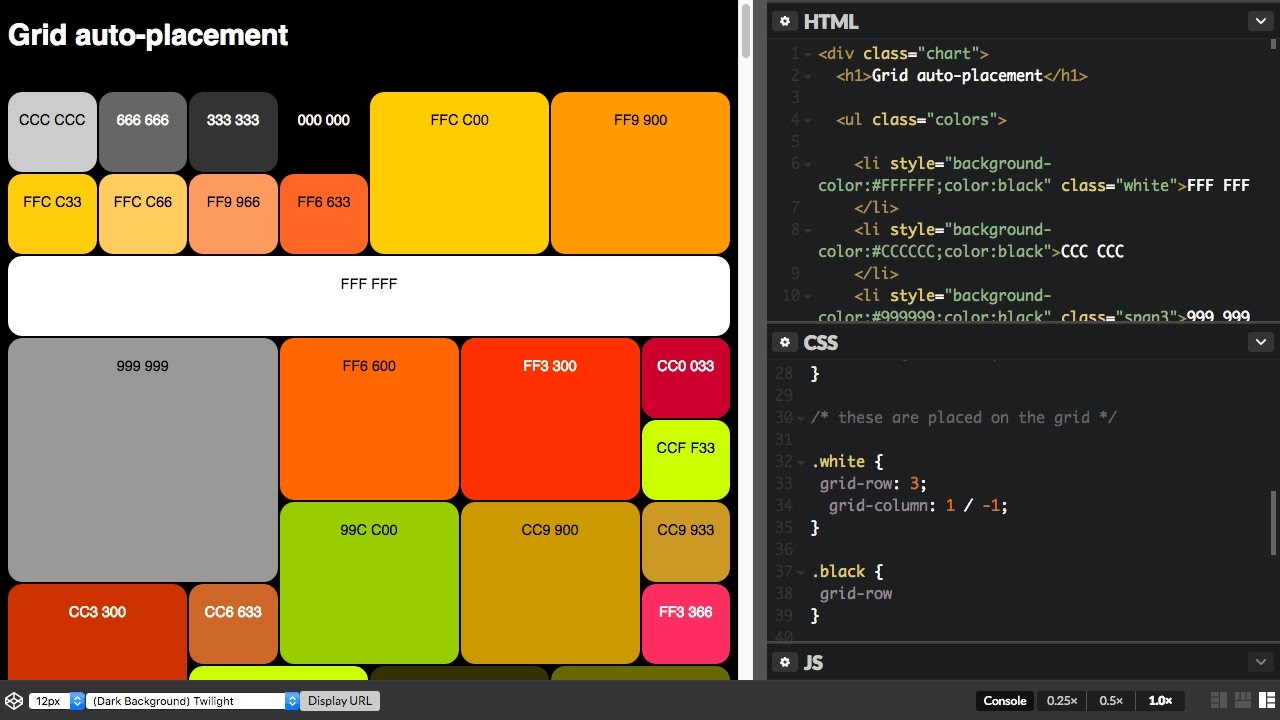Expand the HTML panel dropdown chevron
The height and width of the screenshot is (720, 1280).
[1259, 21]
